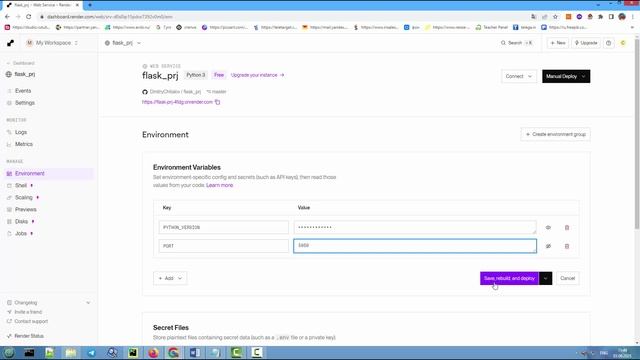Reveal the PYTHON_VERSION value with eye icon
This screenshot has width=640, height=360.
point(548,227)
